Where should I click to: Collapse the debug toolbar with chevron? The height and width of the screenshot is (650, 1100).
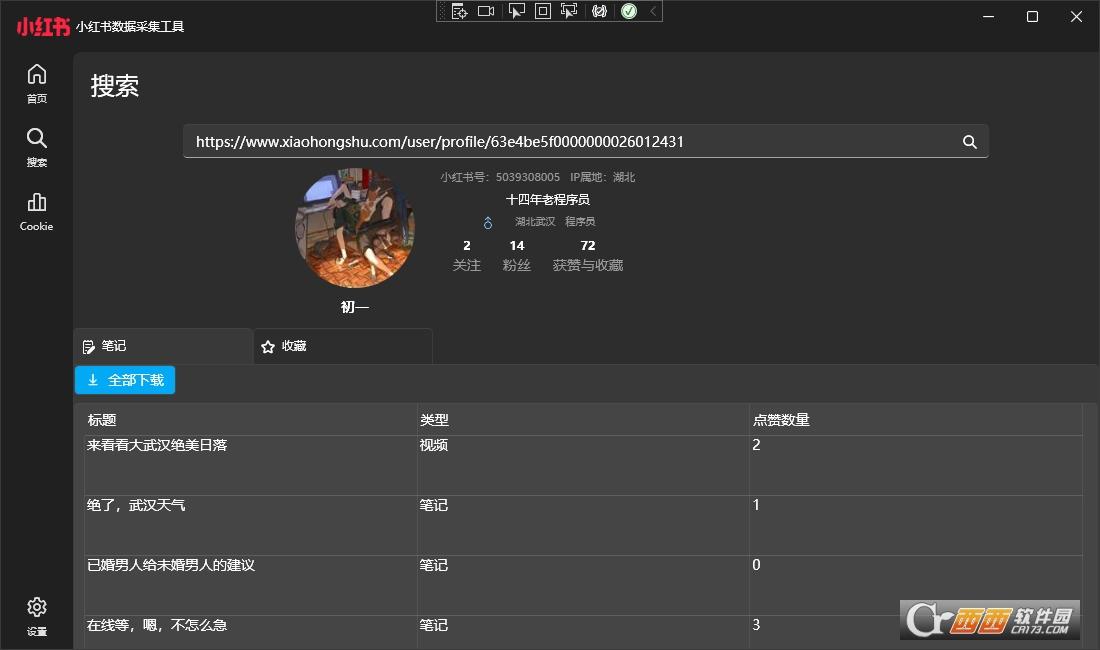[x=653, y=11]
